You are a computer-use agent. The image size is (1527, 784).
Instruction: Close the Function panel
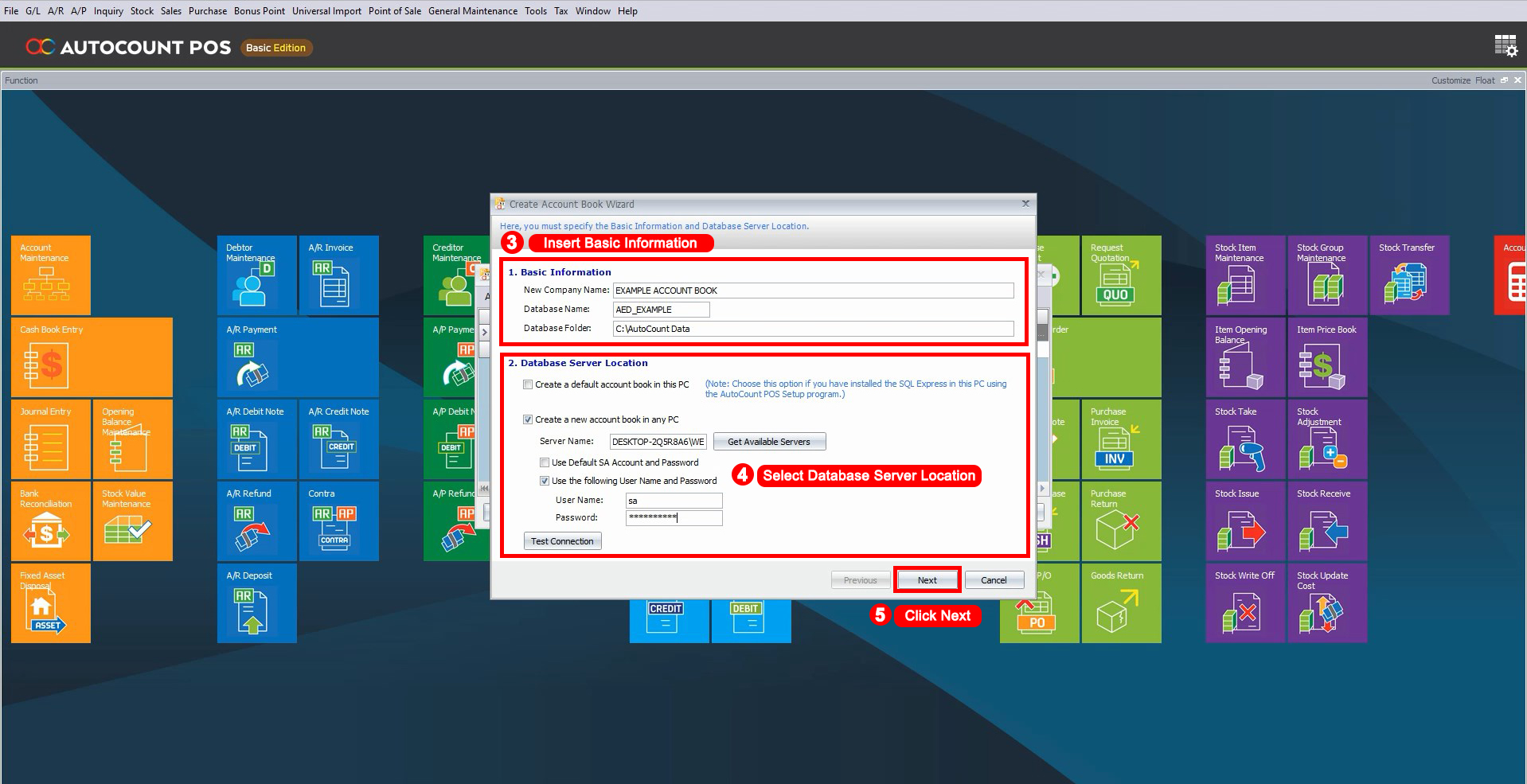coord(1517,80)
